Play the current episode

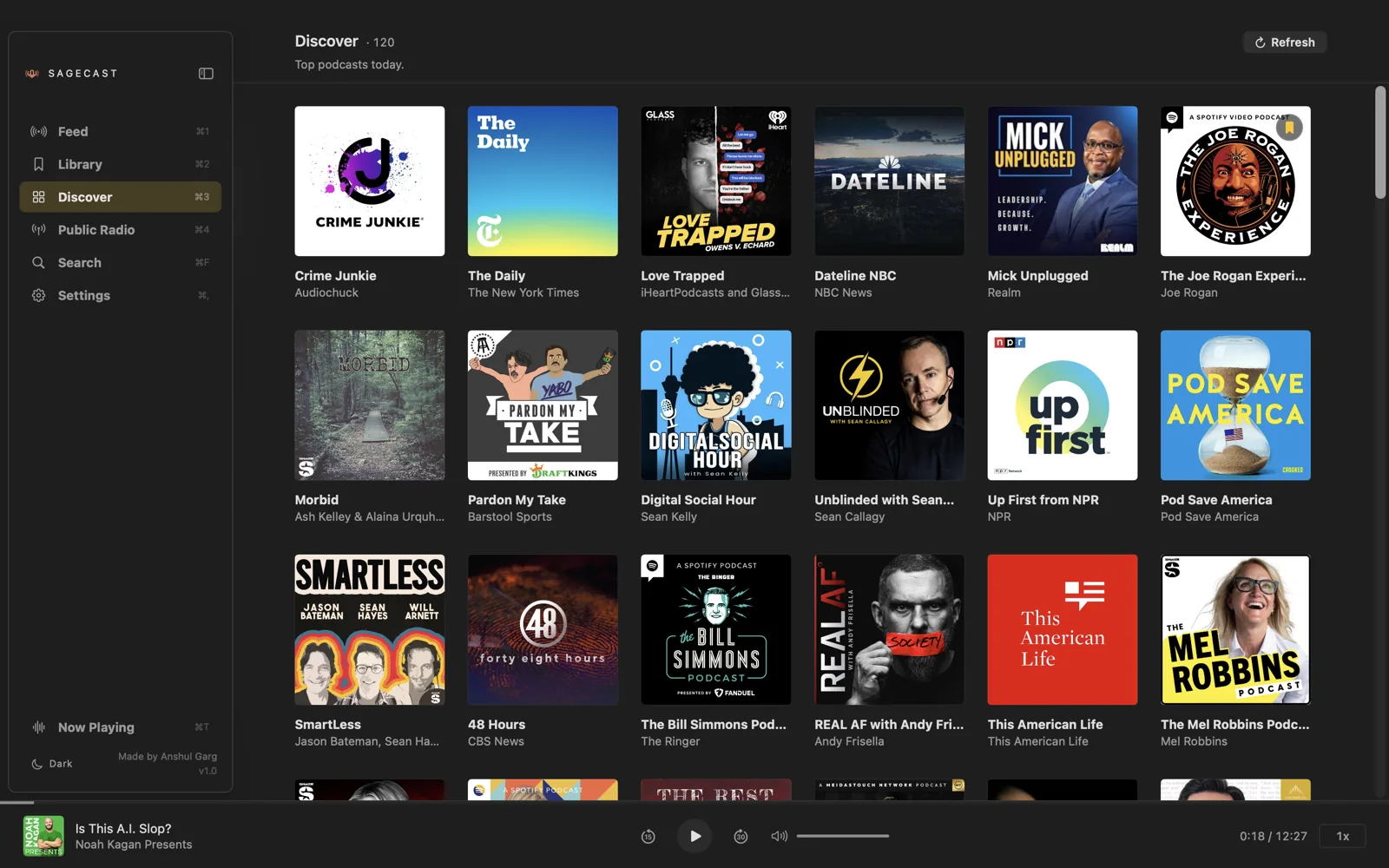point(694,836)
